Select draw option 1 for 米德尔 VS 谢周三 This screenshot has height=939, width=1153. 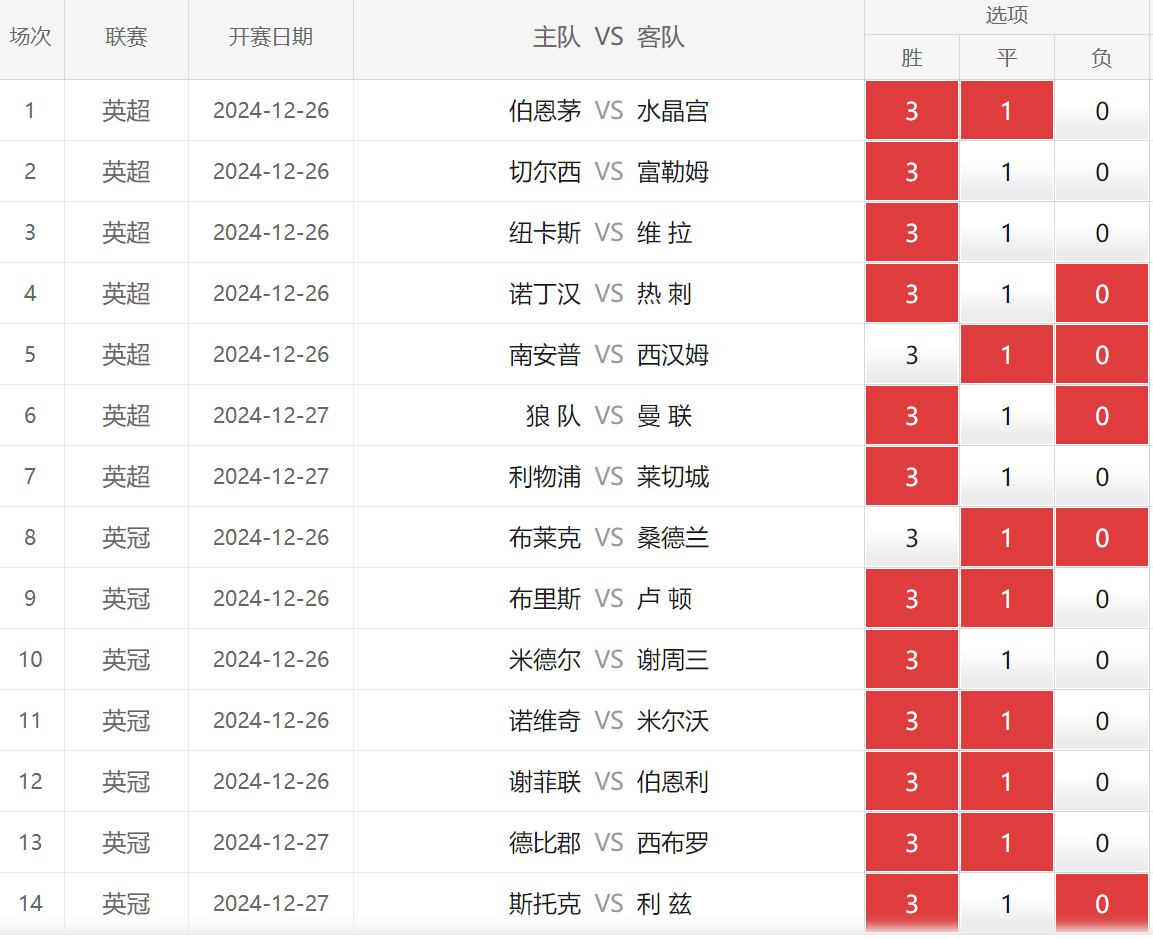(1007, 660)
